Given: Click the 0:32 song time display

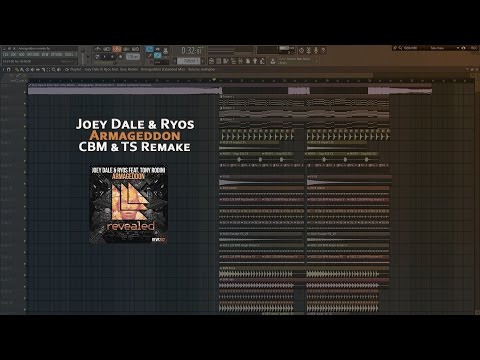Looking at the screenshot, I should pyautogui.click(x=192, y=51).
